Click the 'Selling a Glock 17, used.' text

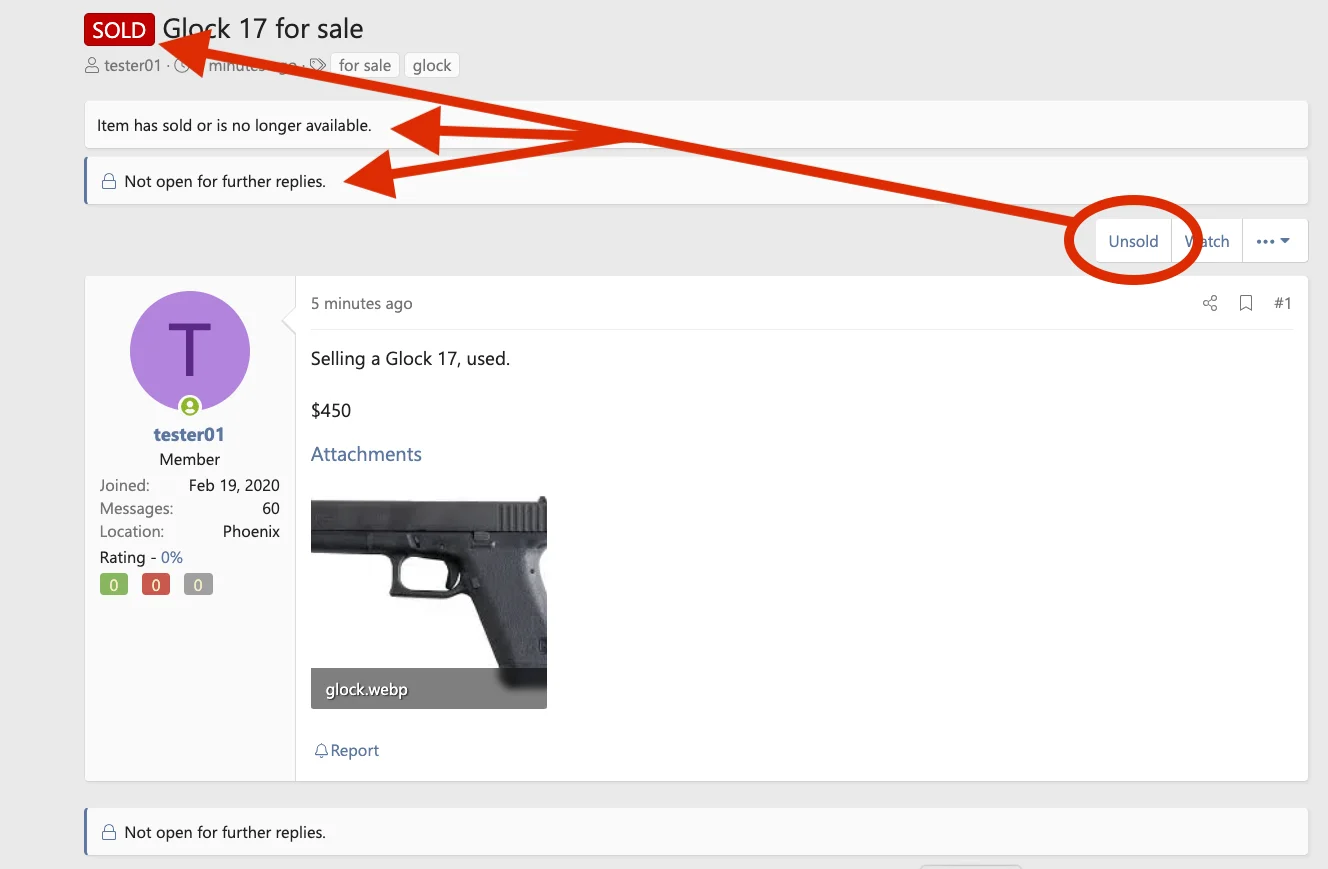[x=410, y=358]
